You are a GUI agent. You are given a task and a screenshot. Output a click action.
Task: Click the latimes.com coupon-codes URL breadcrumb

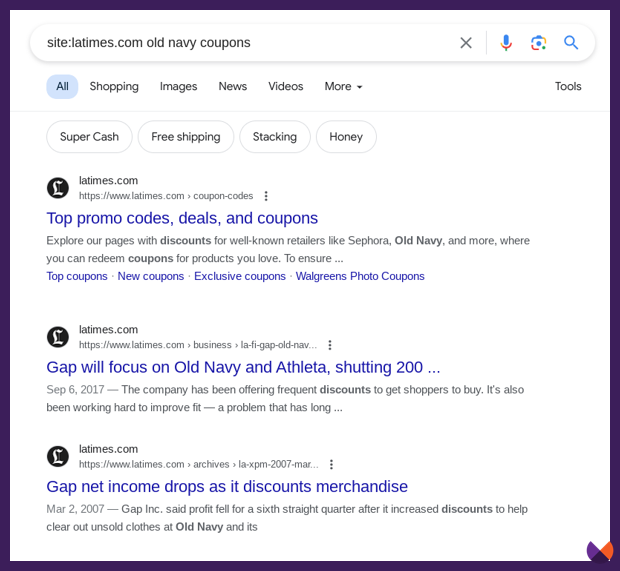[166, 196]
